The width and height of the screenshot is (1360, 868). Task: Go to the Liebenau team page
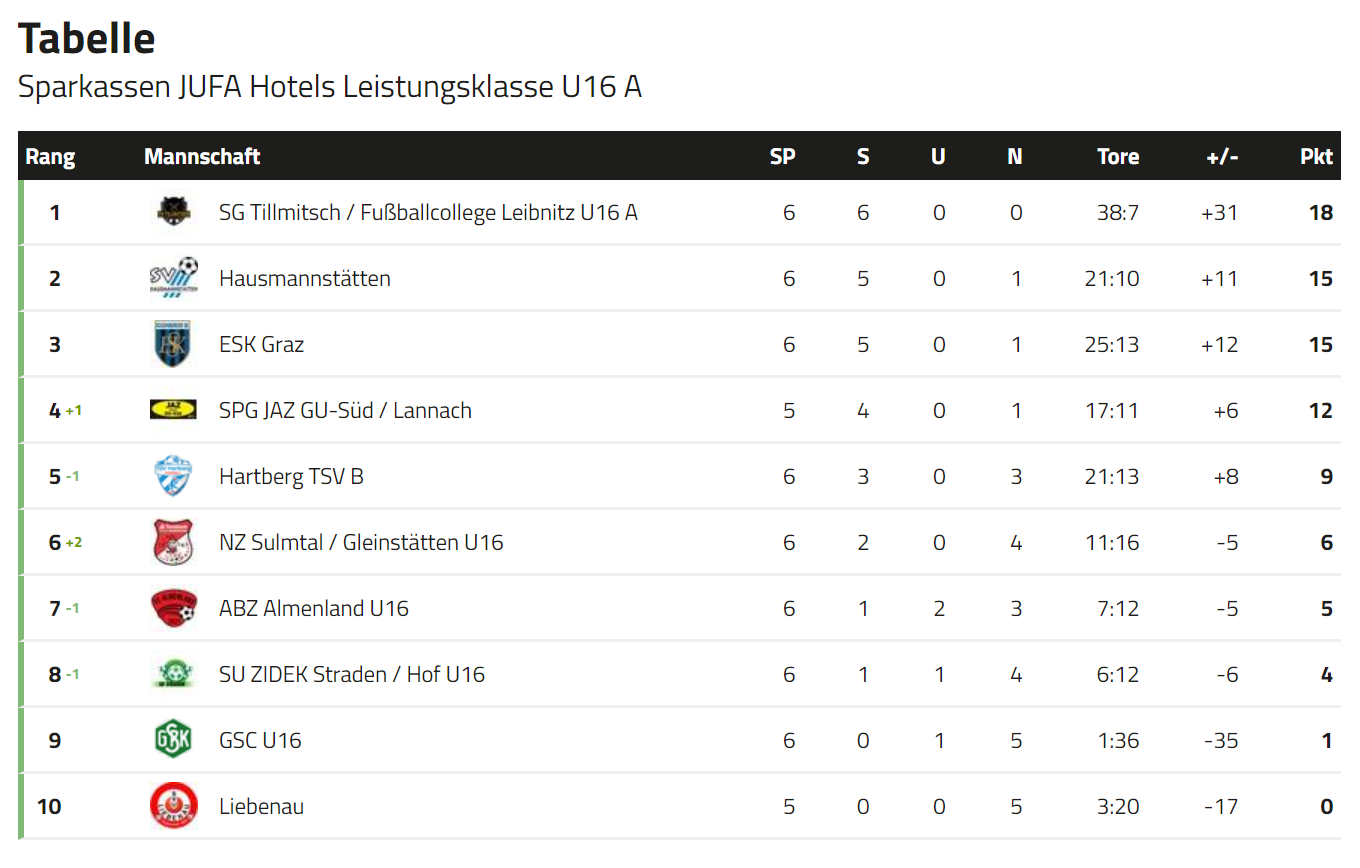[x=262, y=806]
